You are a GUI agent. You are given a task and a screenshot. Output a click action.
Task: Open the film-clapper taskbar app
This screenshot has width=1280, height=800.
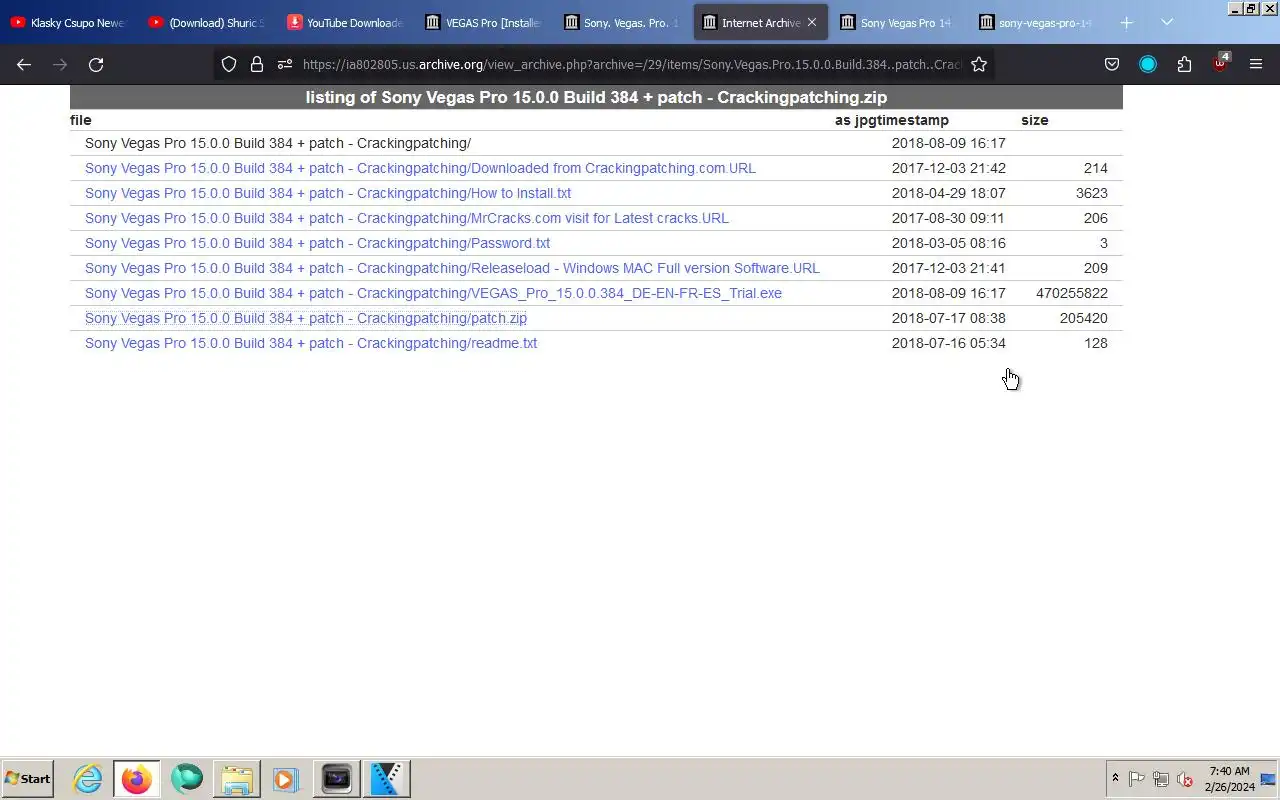[x=386, y=778]
